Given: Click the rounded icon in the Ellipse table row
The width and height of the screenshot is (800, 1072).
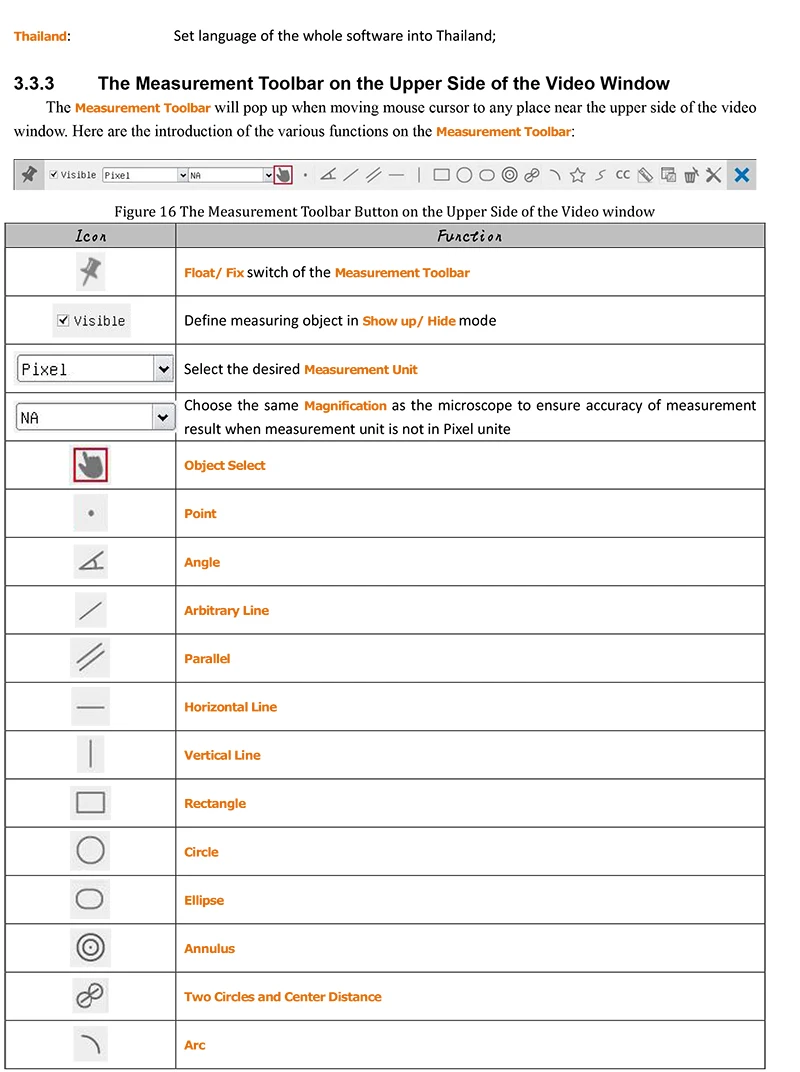Looking at the screenshot, I should (x=90, y=899).
